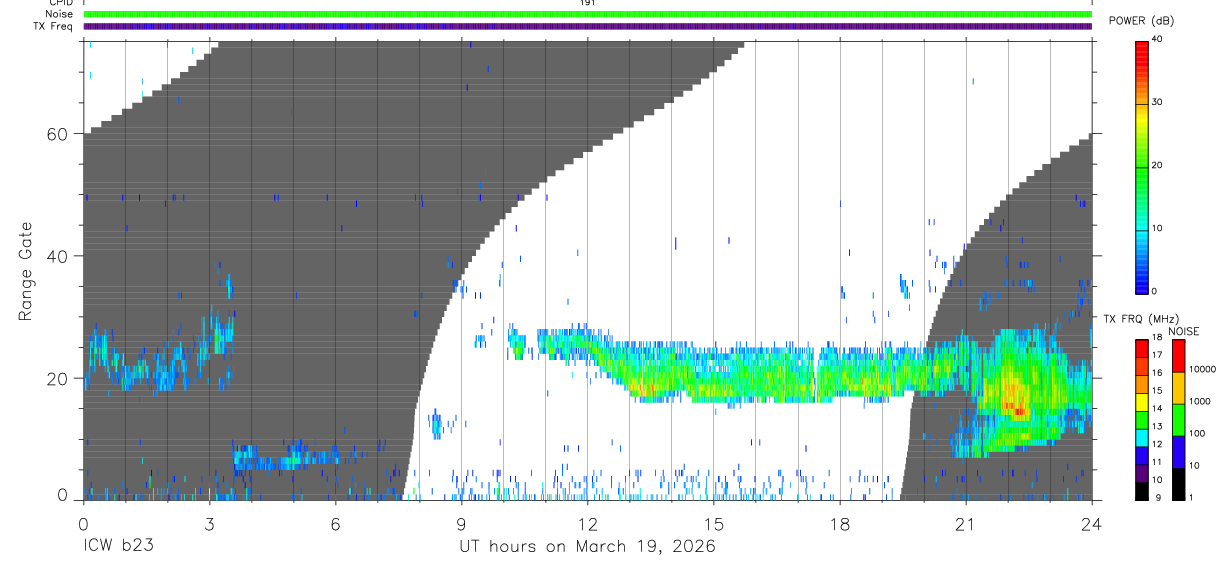Click the yellow band of the POWER colorbar
1228x567 pixels.
coord(1141,118)
